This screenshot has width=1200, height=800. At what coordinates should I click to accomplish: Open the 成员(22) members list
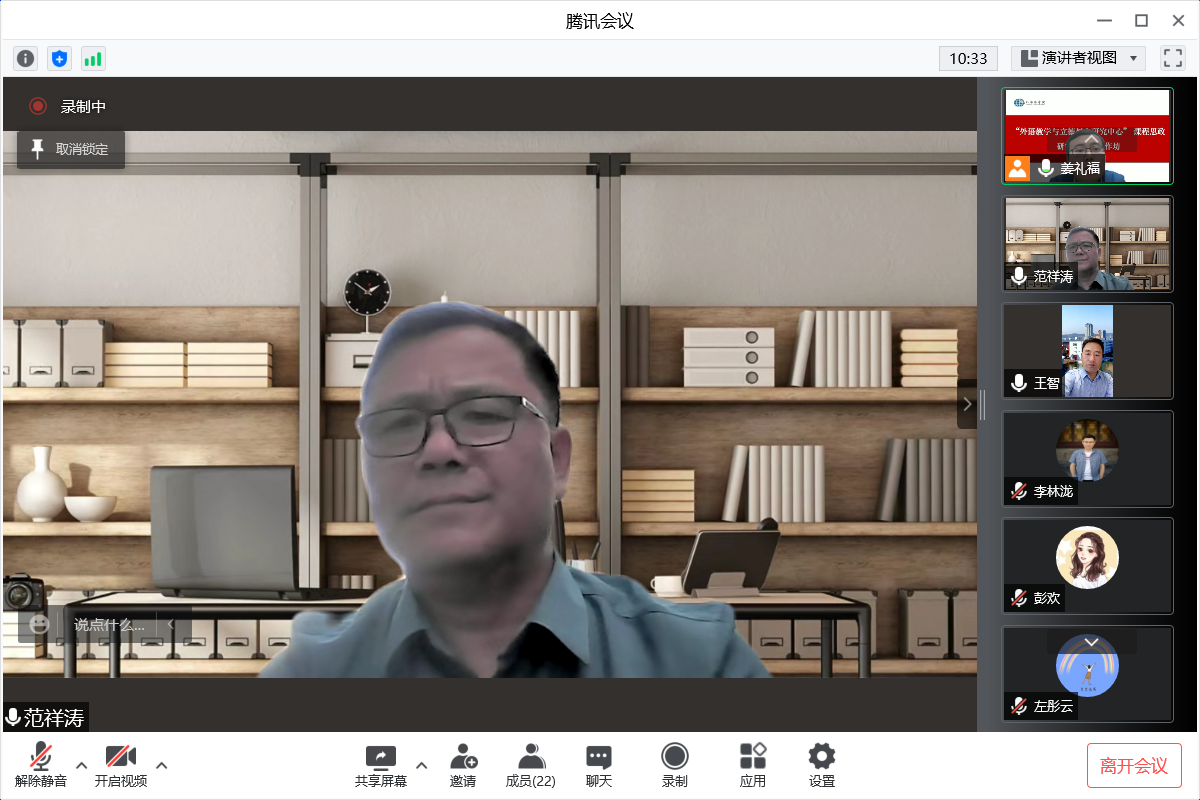(x=531, y=765)
